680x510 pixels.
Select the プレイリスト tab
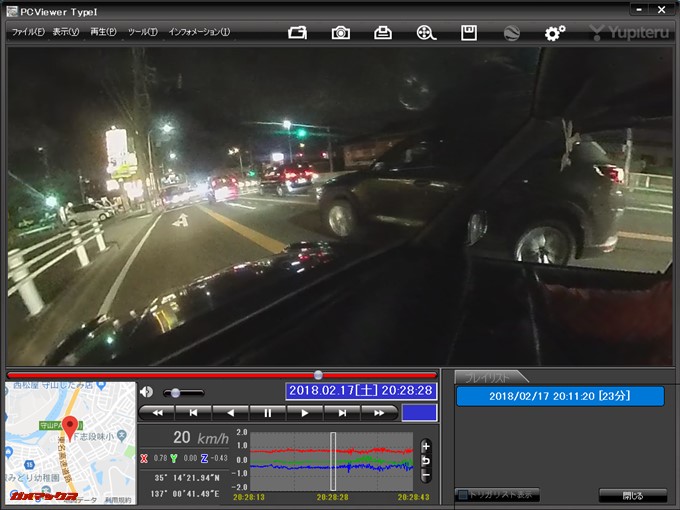(x=487, y=377)
